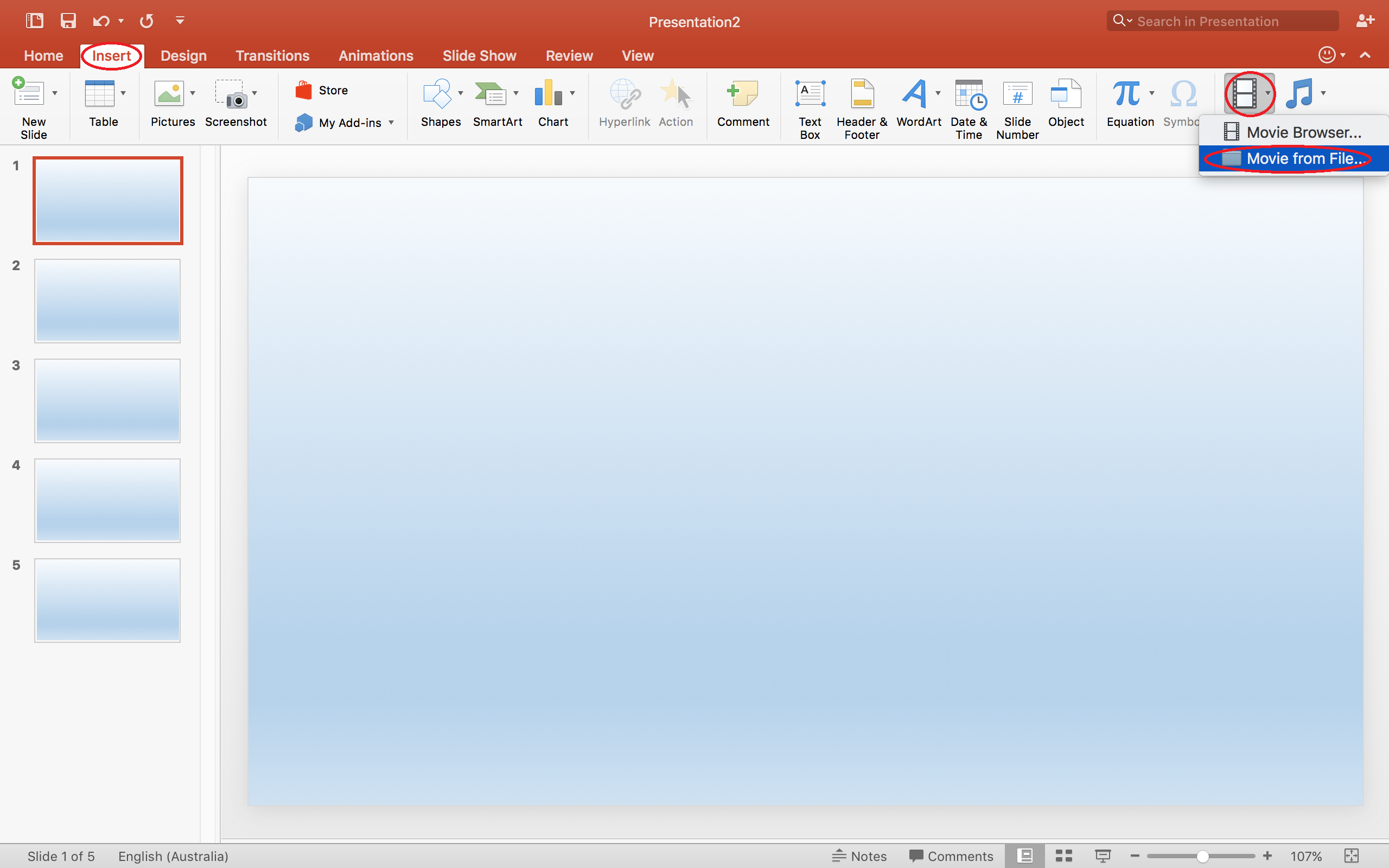Open the Screenshot dropdown arrow
The width and height of the screenshot is (1389, 868).
coord(254,93)
